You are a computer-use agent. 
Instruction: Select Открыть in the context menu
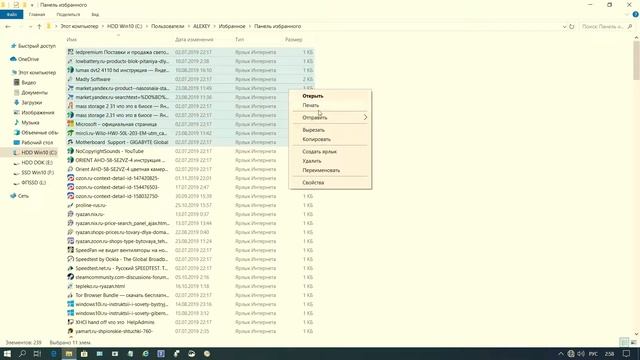tap(313, 96)
